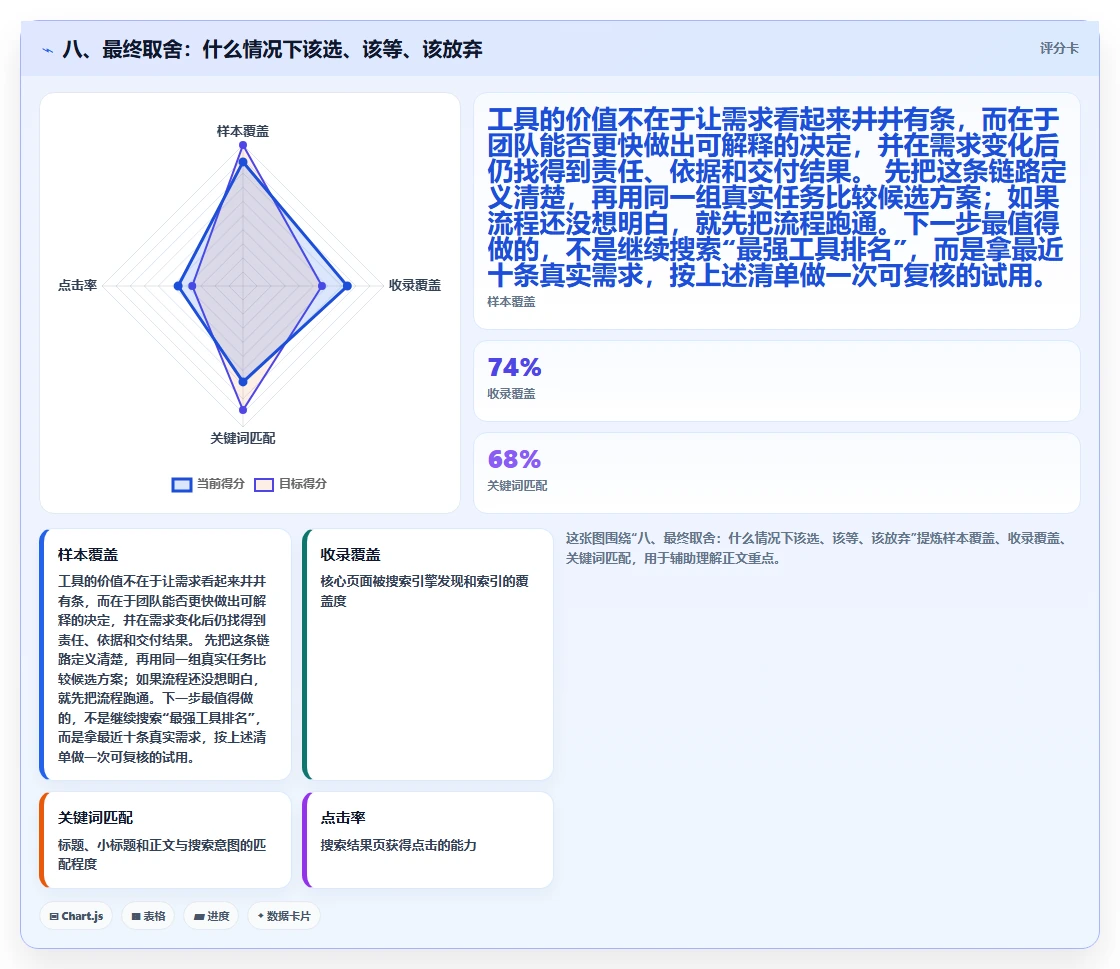Click the header title 八、最终取舍
This screenshot has height=969, width=1120.
pyautogui.click(x=273, y=49)
